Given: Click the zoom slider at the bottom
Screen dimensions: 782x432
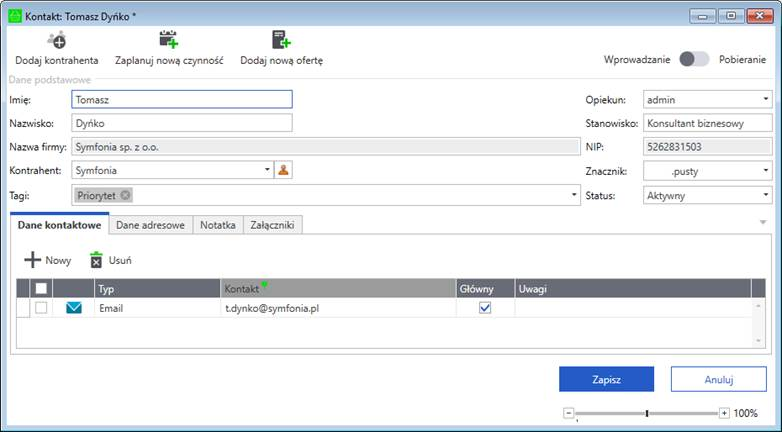Looking at the screenshot, I should 647,412.
